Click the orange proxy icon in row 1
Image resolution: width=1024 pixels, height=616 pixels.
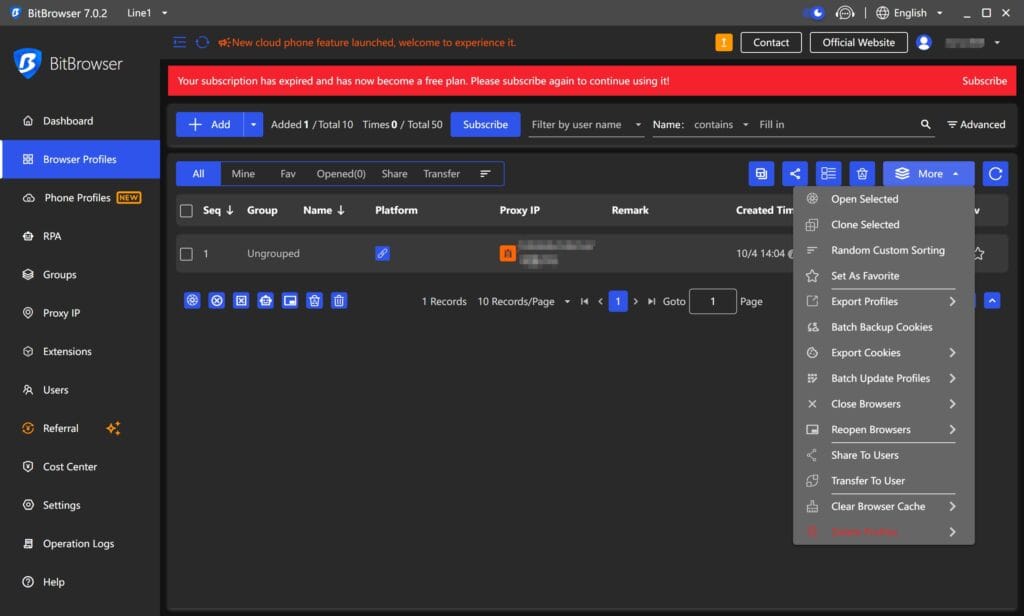pyautogui.click(x=507, y=253)
